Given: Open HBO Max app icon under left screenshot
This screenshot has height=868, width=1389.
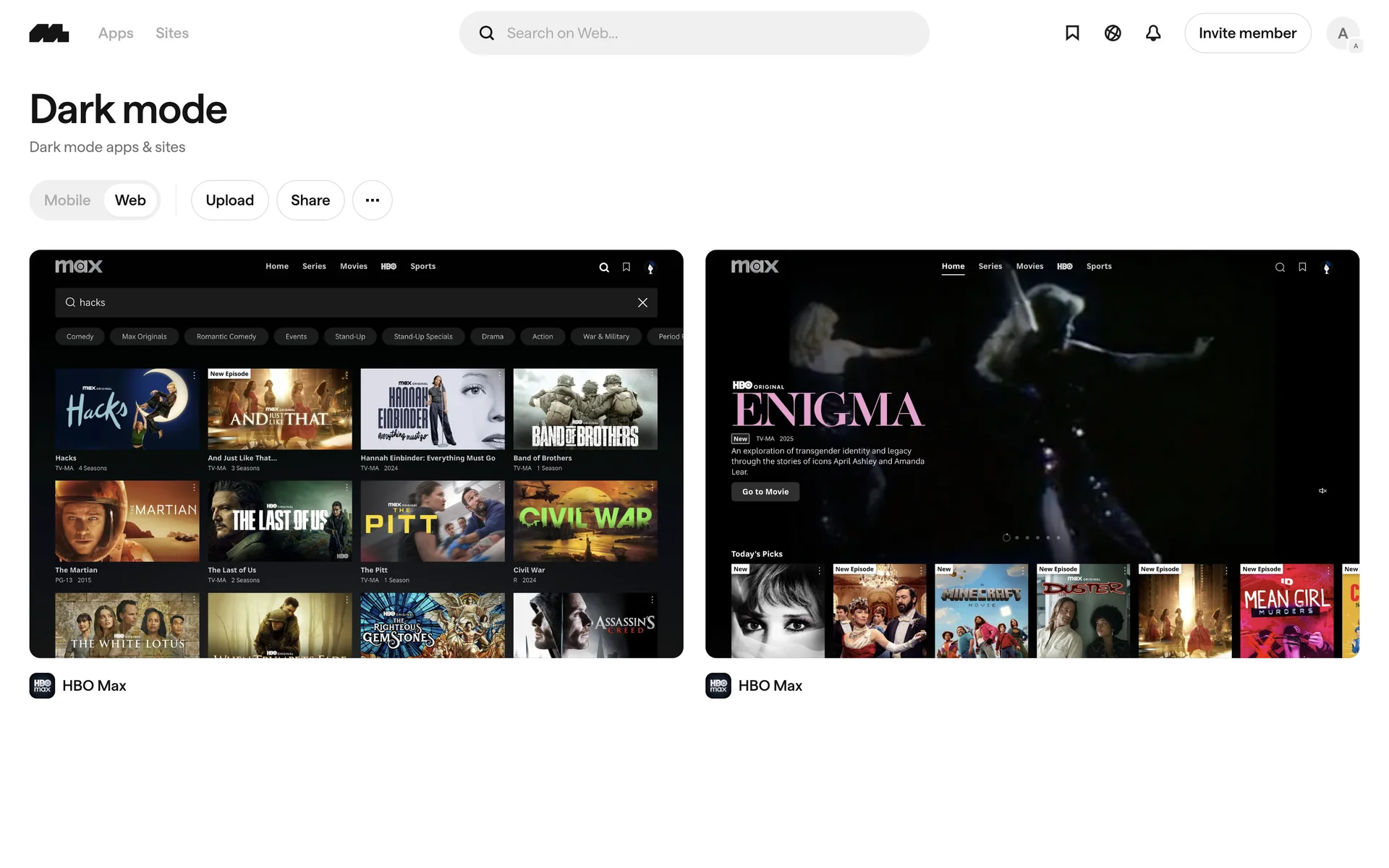Looking at the screenshot, I should pos(42,686).
